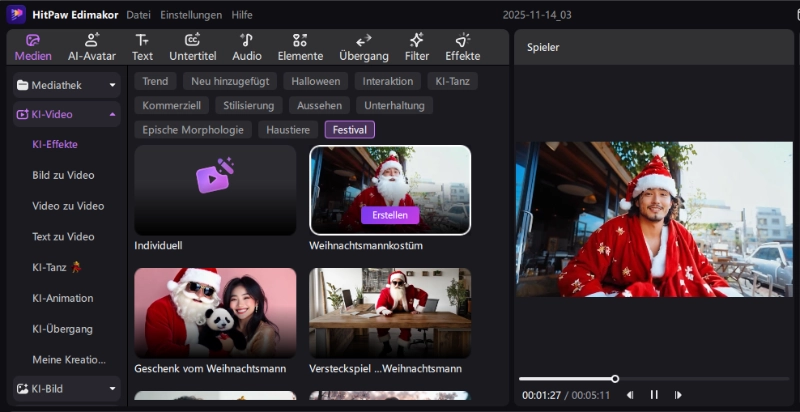Open the Übergang transitions panel
800x412 pixels.
coord(364,47)
